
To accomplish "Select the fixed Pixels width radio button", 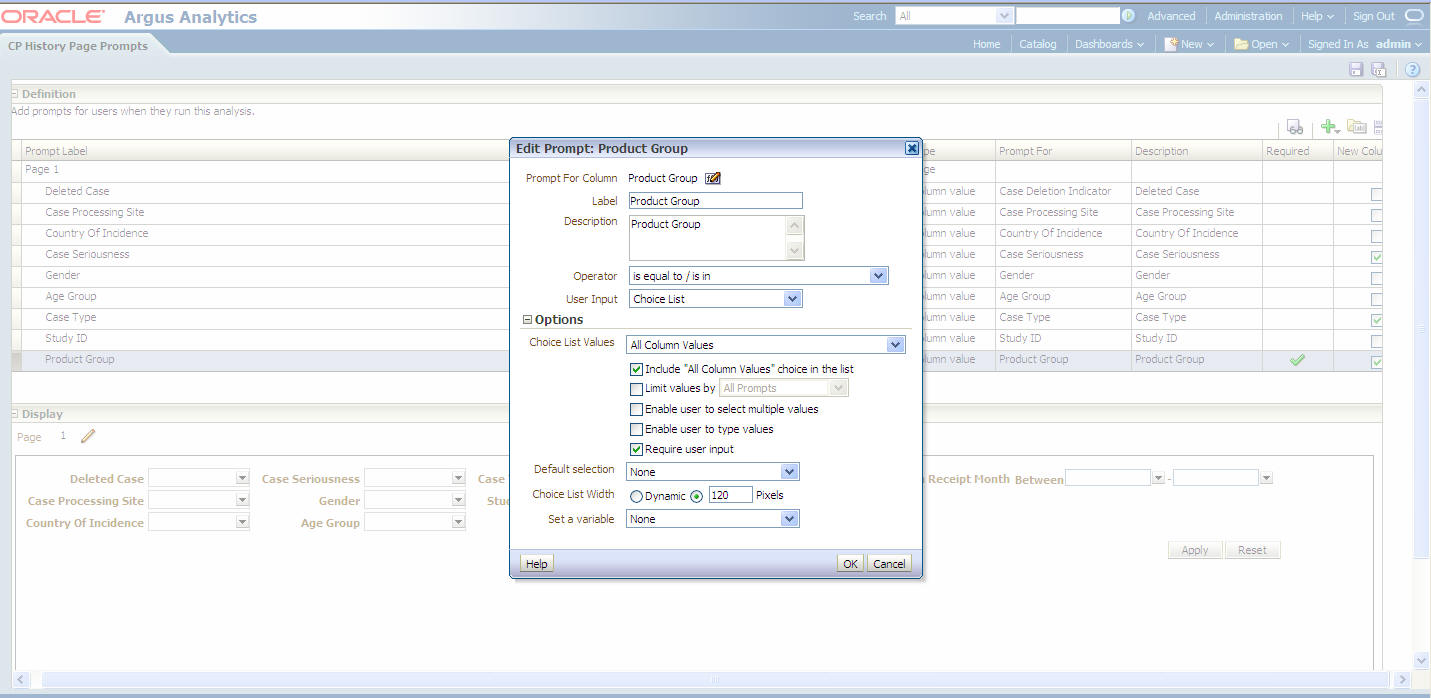I will tap(697, 496).
